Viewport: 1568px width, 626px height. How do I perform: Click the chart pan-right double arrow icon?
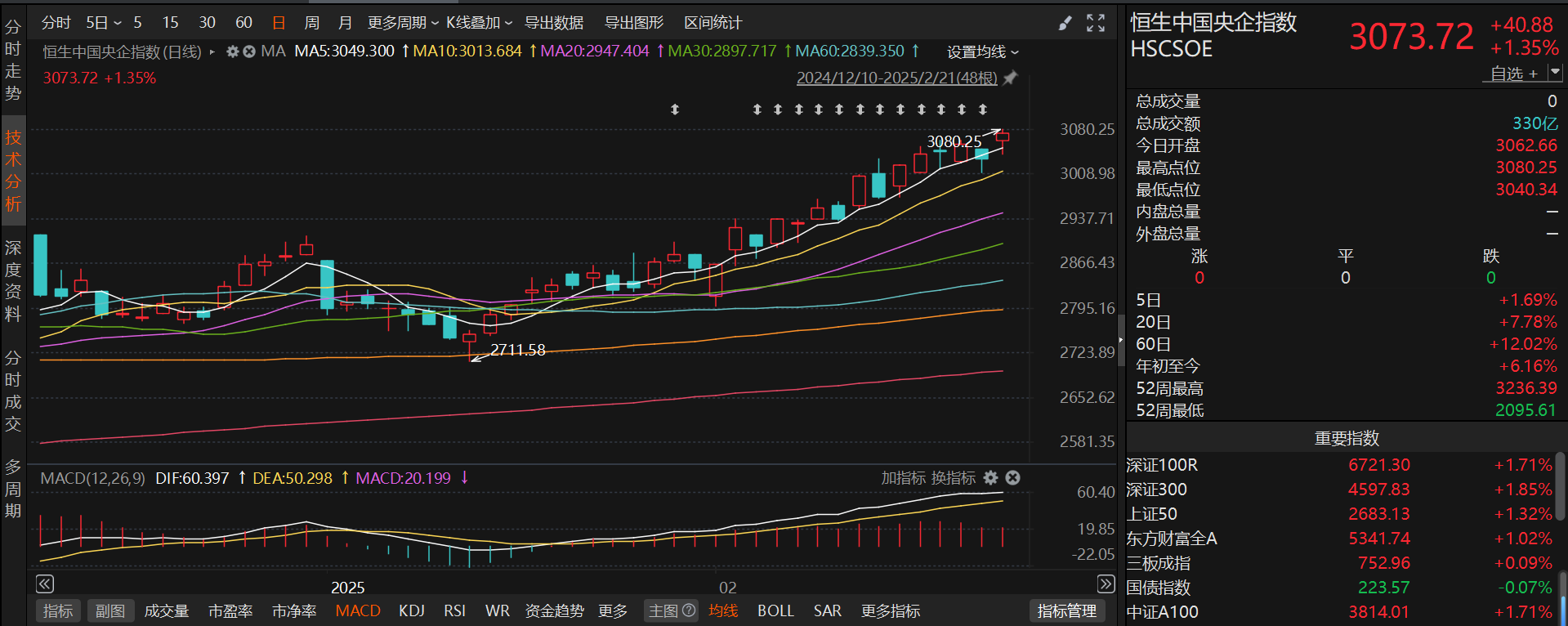(x=1106, y=584)
